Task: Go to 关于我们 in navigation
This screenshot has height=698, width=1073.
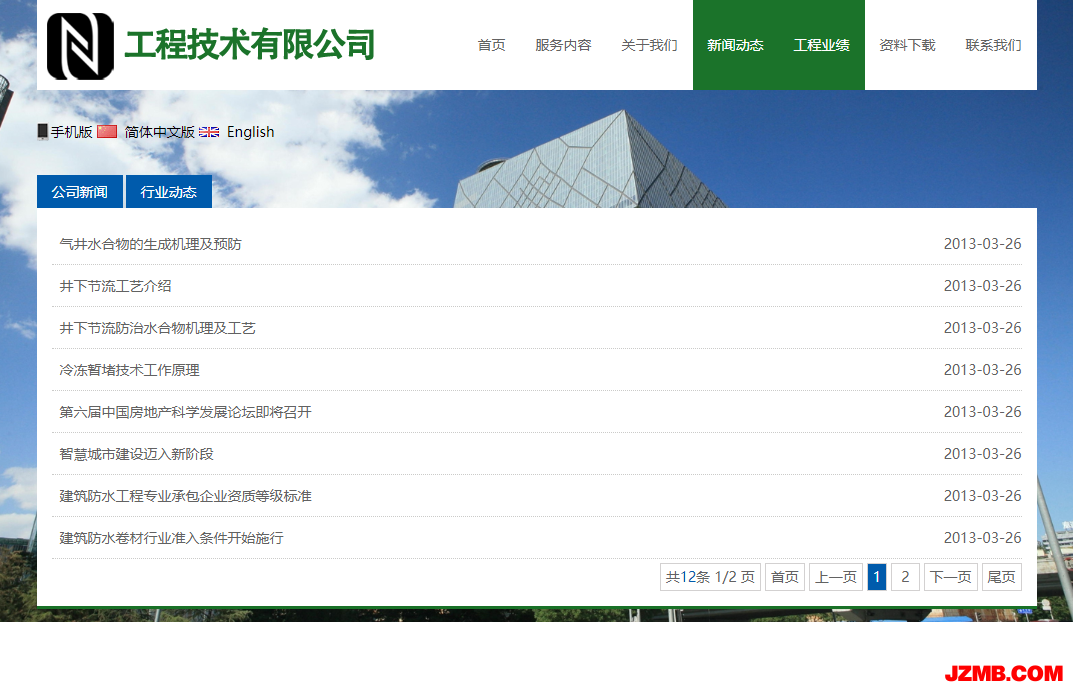Action: [x=649, y=45]
